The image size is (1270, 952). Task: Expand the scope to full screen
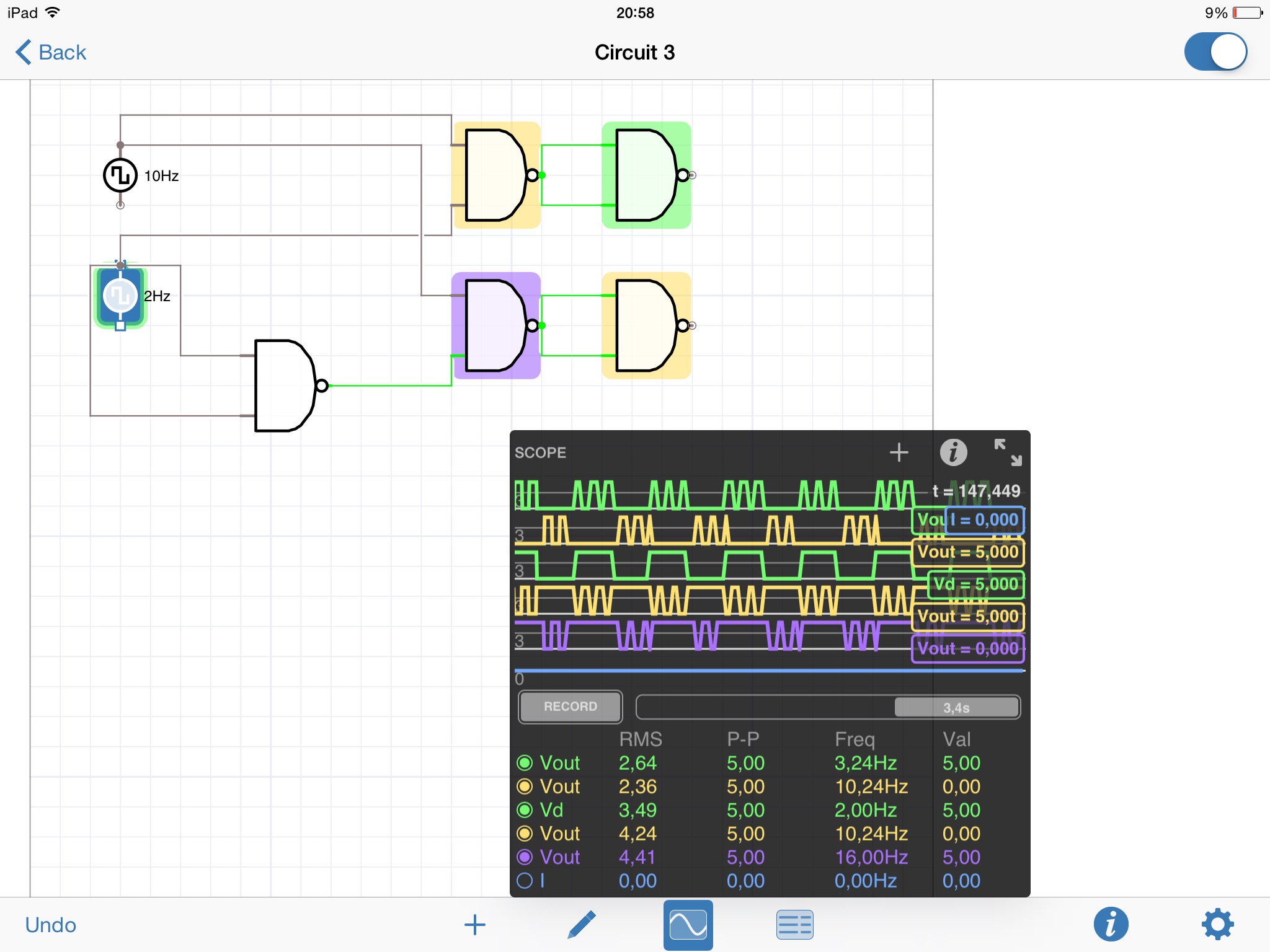pos(1008,452)
